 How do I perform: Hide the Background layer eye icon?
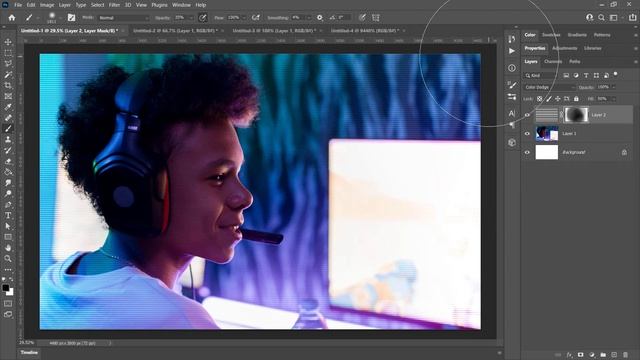tap(527, 152)
